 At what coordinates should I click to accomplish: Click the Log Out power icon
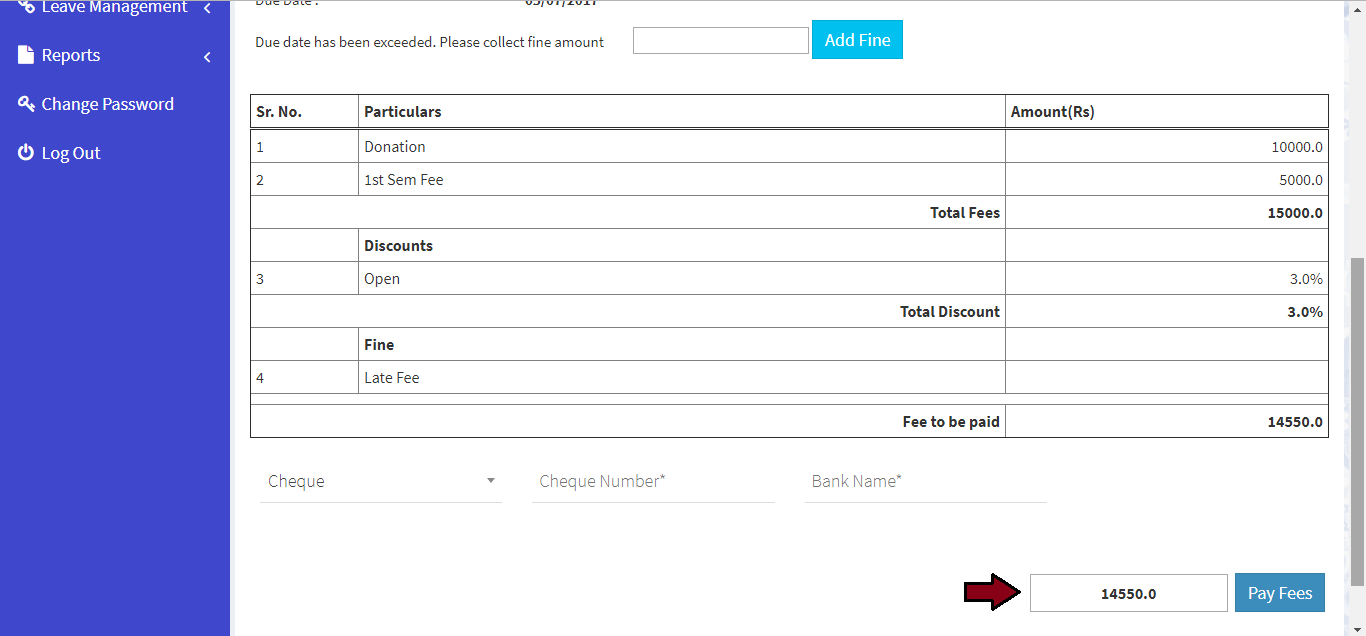(26, 153)
